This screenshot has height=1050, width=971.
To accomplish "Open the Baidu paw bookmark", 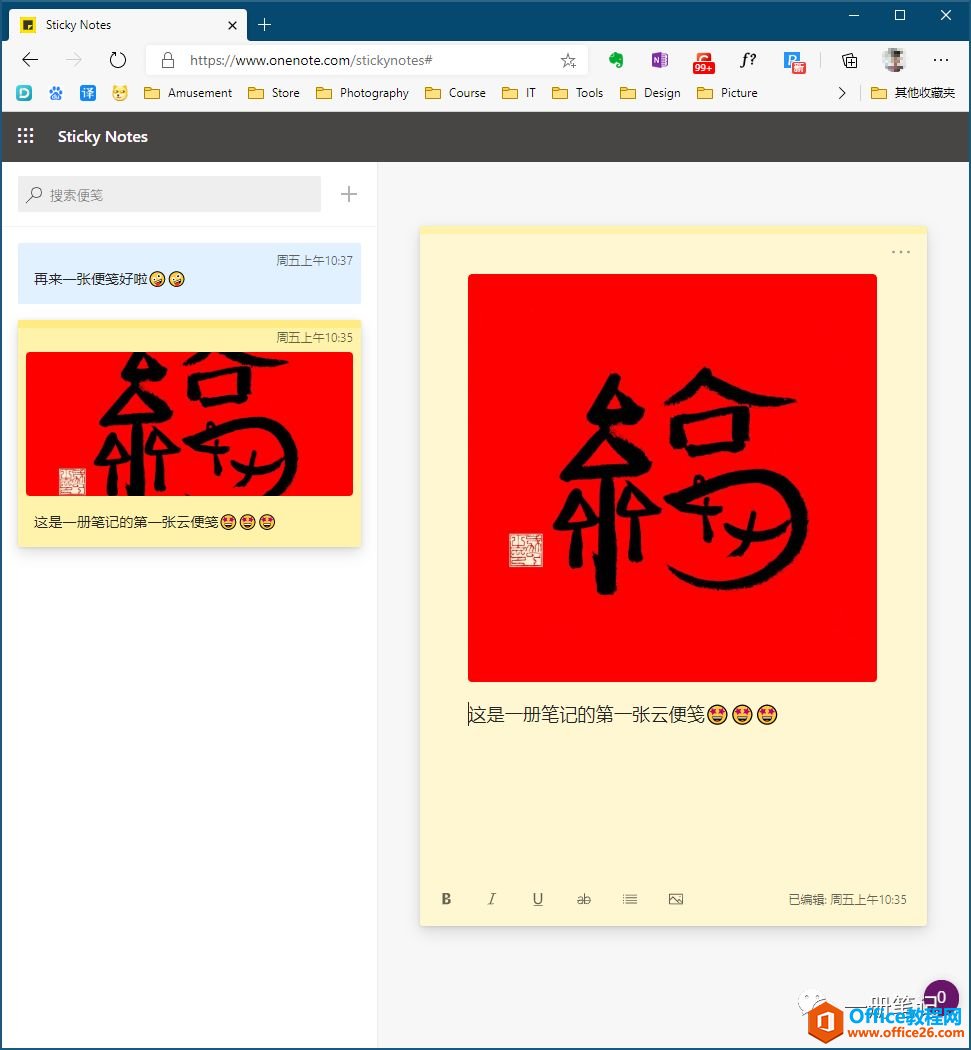I will tap(56, 93).
